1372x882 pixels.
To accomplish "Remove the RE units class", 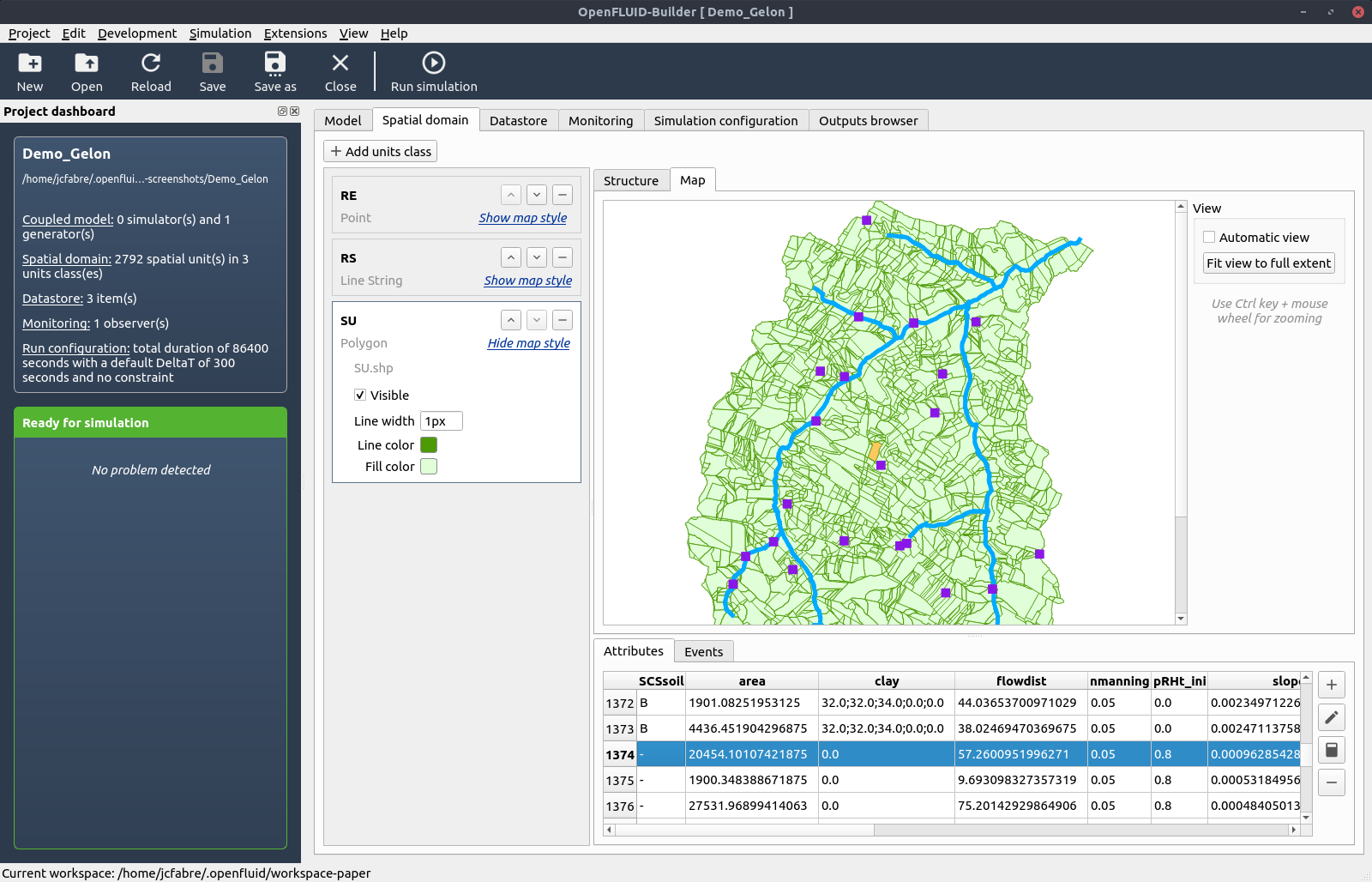I will tap(563, 195).
